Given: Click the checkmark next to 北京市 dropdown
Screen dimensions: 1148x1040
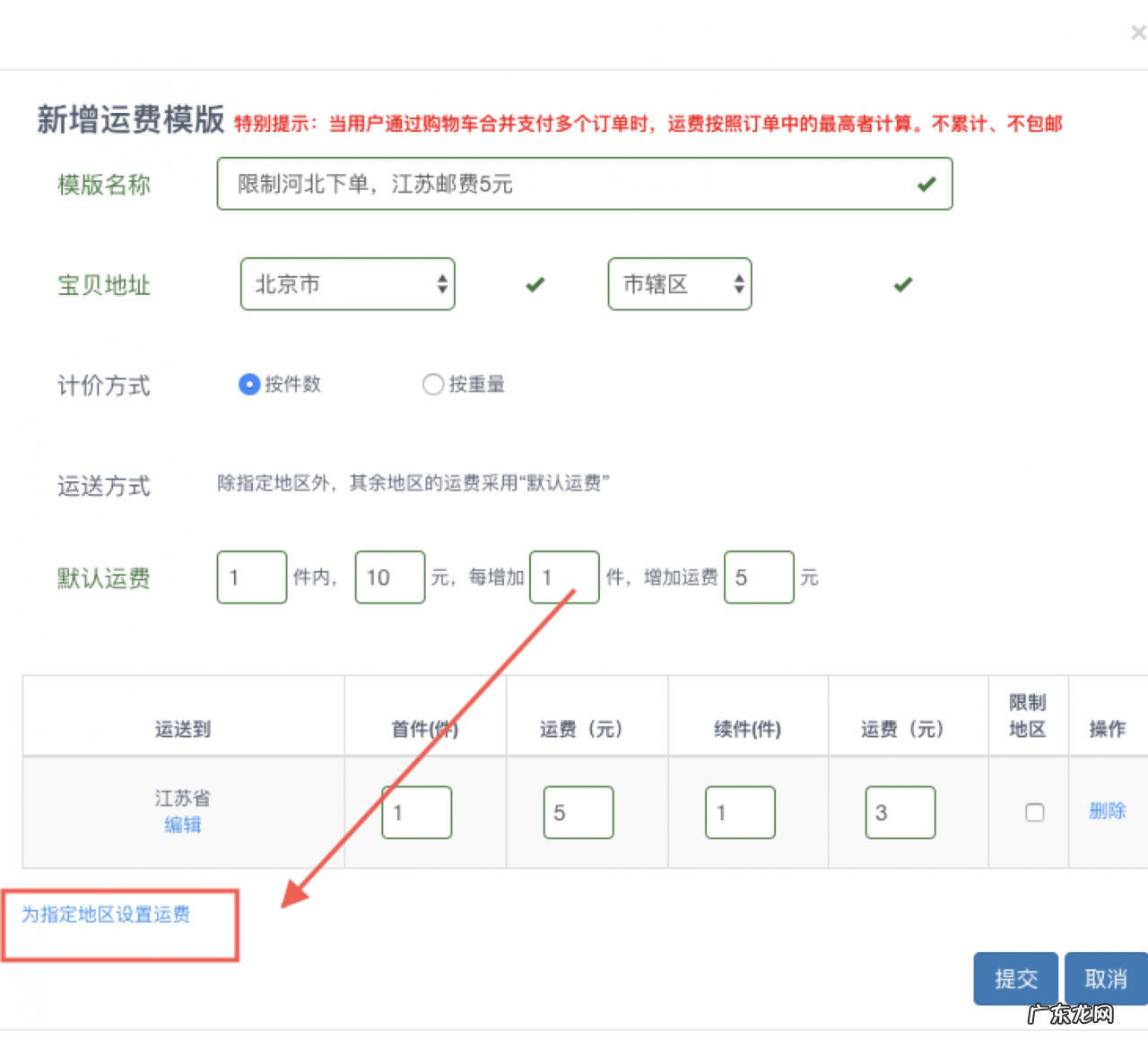Looking at the screenshot, I should [535, 284].
